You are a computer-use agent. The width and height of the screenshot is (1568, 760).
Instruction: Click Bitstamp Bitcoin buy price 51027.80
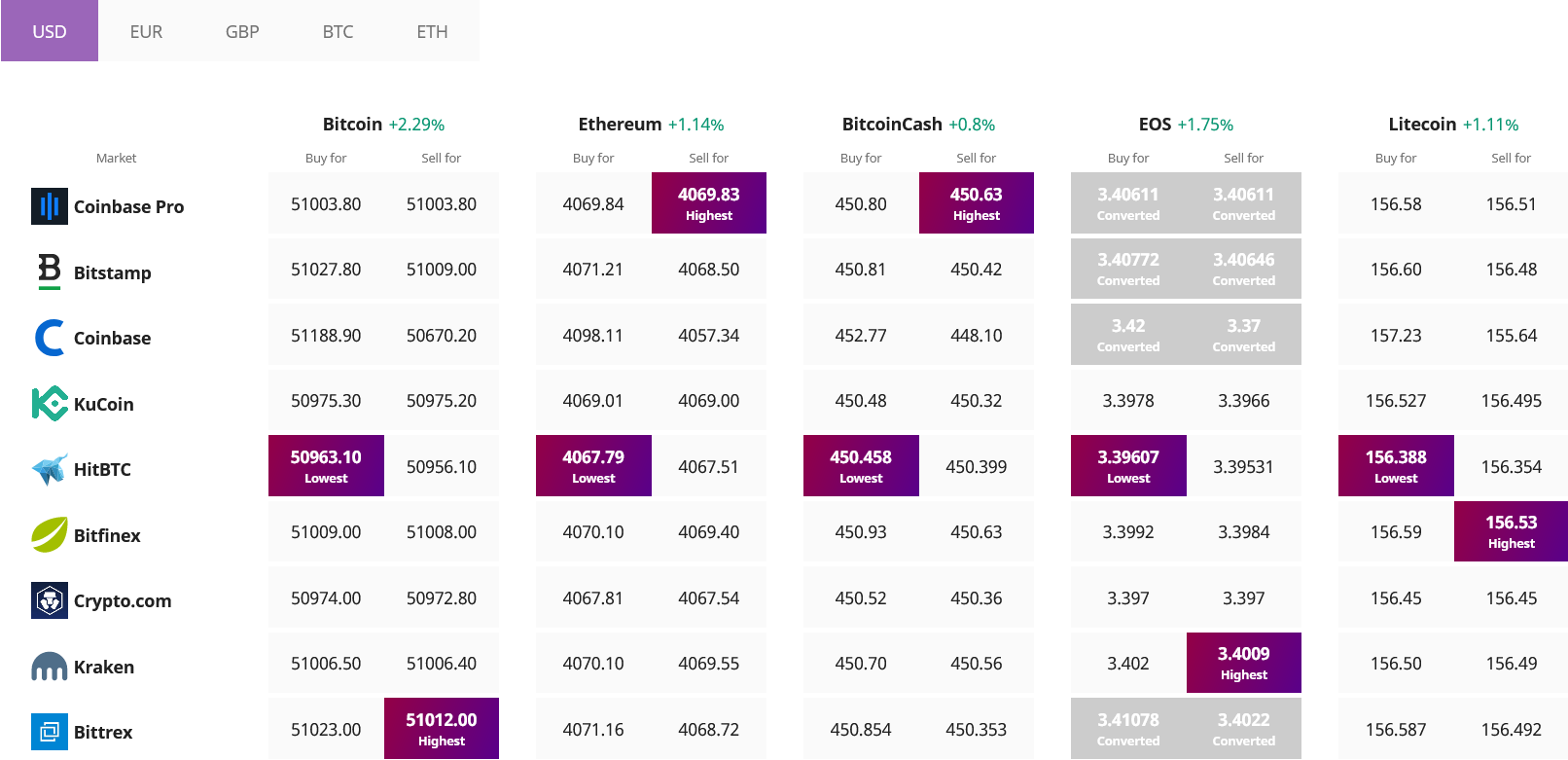[326, 269]
